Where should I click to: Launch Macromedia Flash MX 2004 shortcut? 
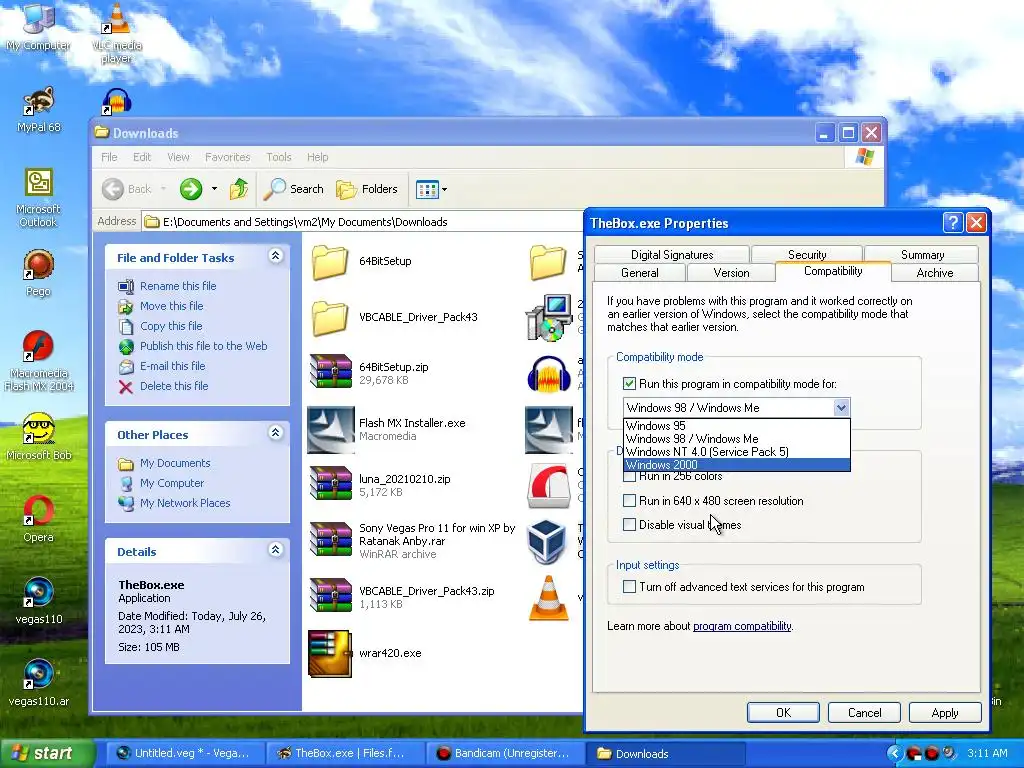[39, 360]
